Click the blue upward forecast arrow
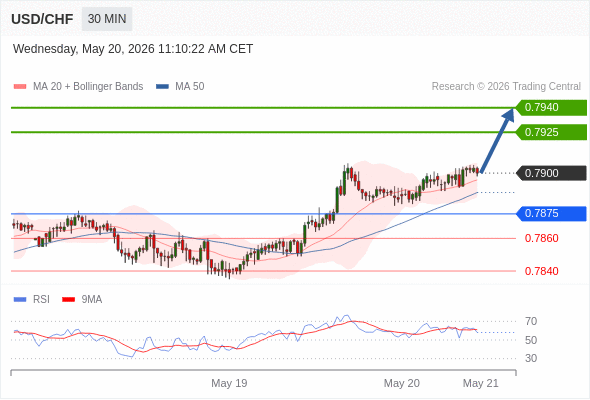The width and height of the screenshot is (590, 400). [497, 141]
